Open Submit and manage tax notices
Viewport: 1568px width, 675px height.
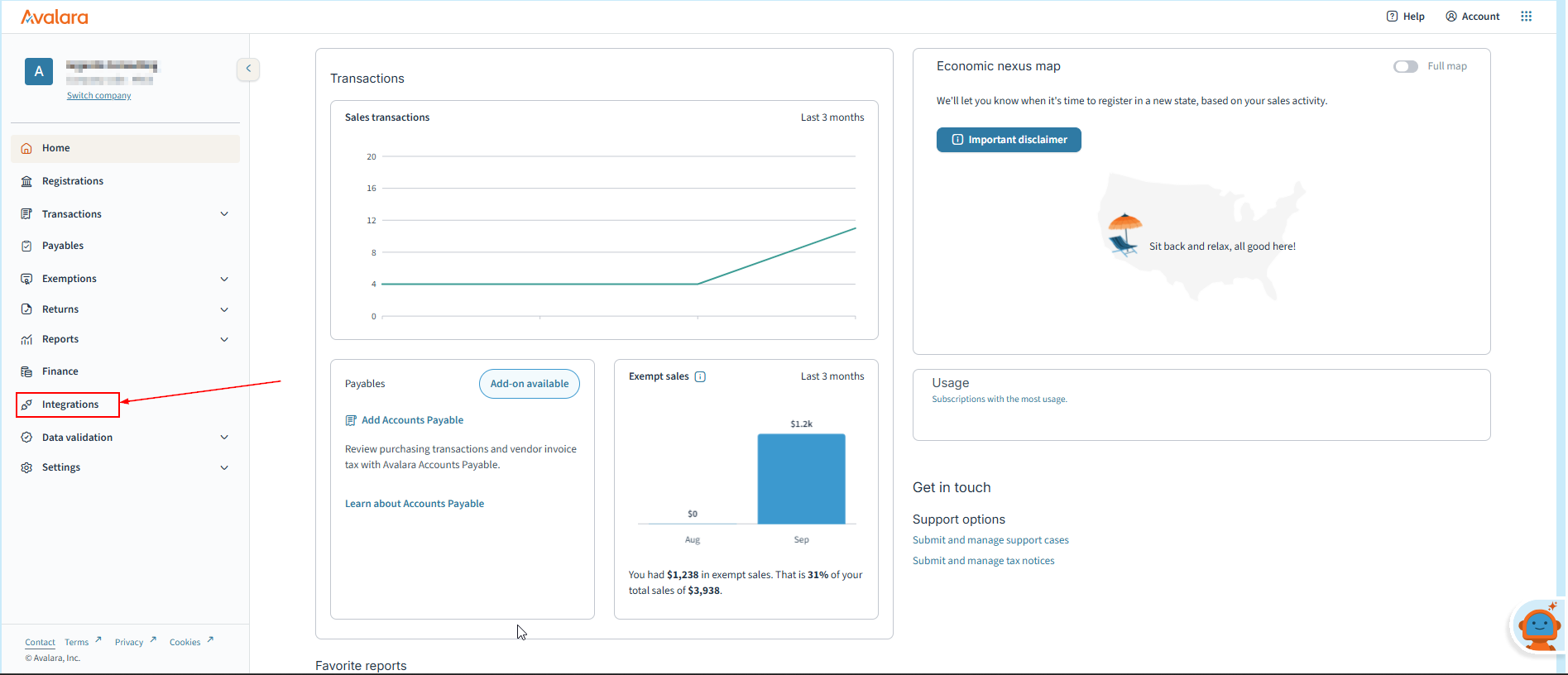[983, 561]
